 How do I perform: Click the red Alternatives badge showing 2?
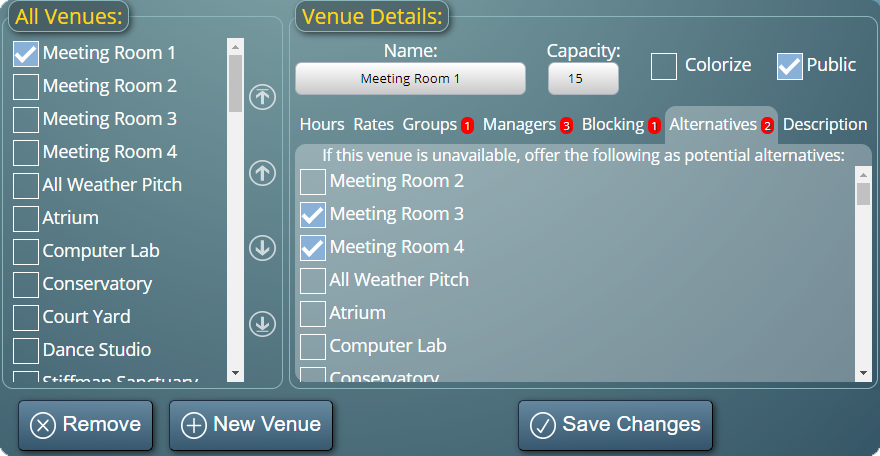(767, 126)
